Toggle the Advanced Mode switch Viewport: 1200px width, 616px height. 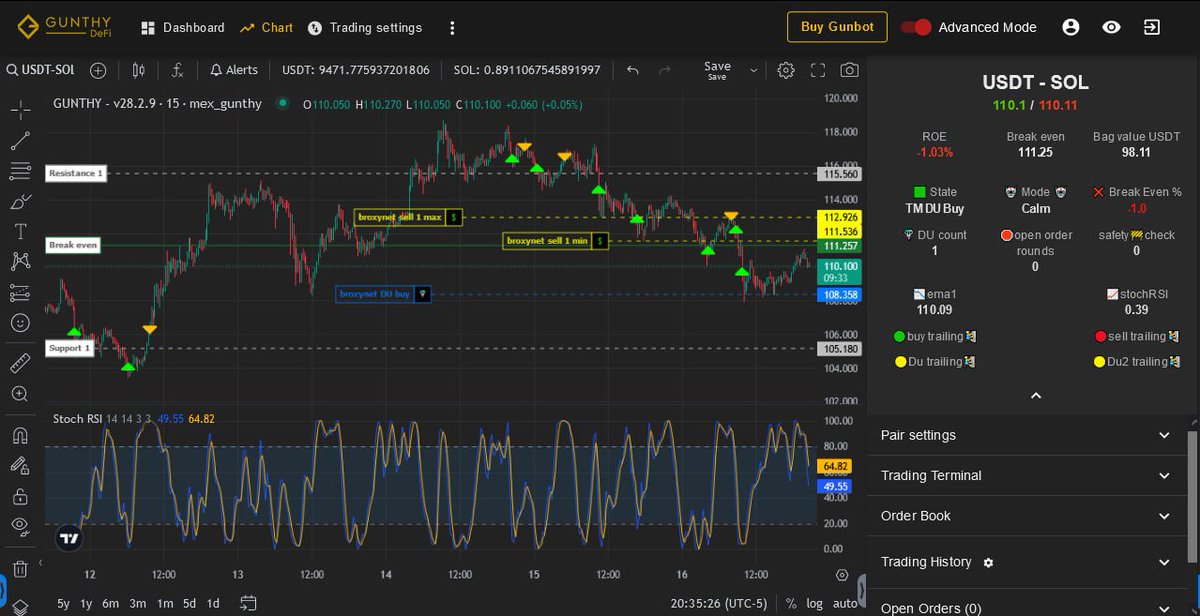(917, 27)
